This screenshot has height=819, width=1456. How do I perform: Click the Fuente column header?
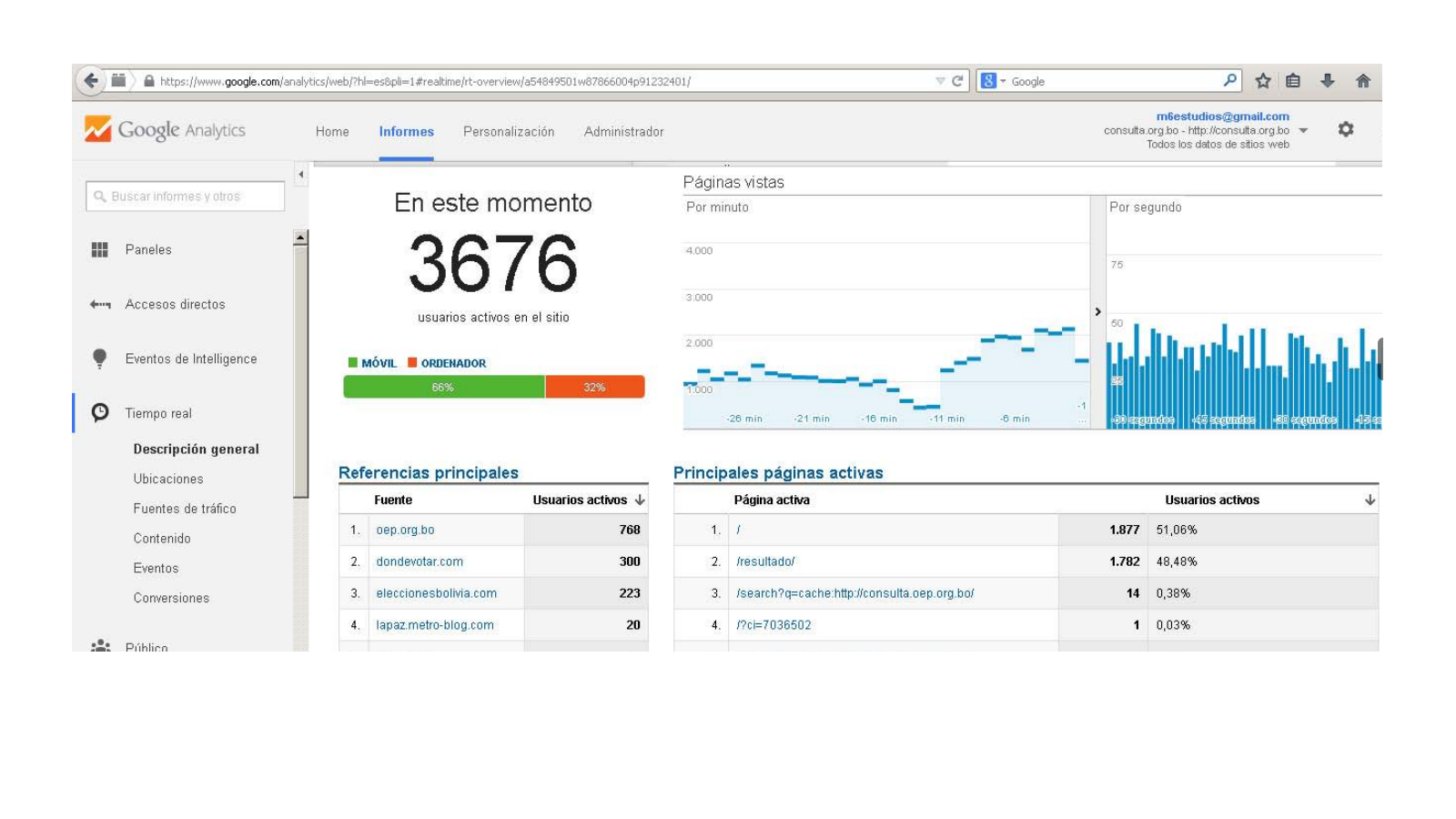click(x=393, y=500)
